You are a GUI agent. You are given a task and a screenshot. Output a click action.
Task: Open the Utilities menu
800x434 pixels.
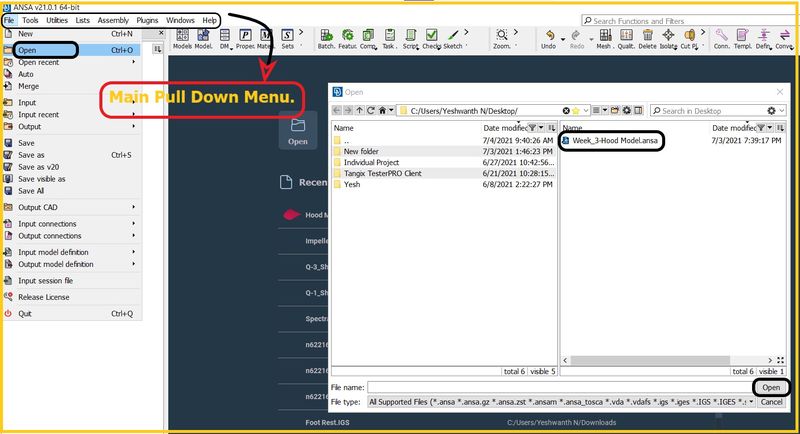57,20
